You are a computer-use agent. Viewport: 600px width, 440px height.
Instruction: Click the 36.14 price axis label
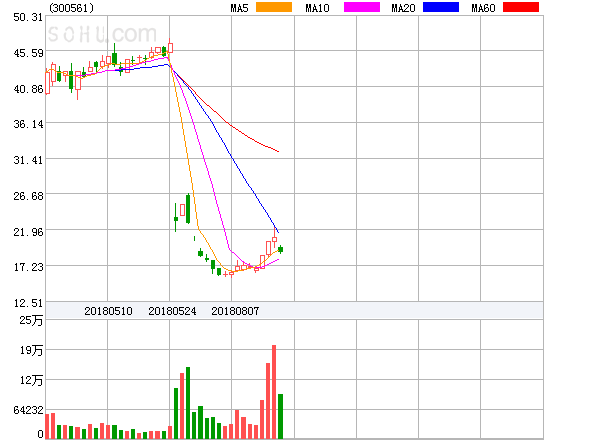[x=28, y=124]
